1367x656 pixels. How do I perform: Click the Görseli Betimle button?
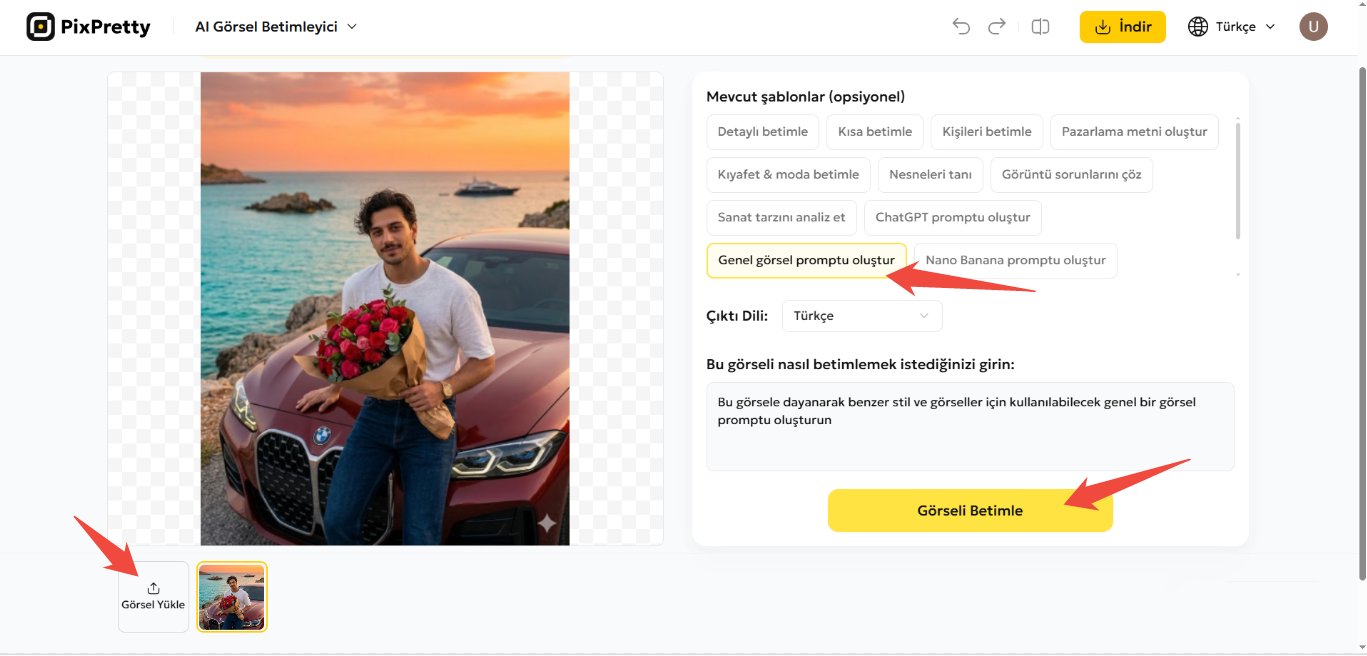pos(969,510)
